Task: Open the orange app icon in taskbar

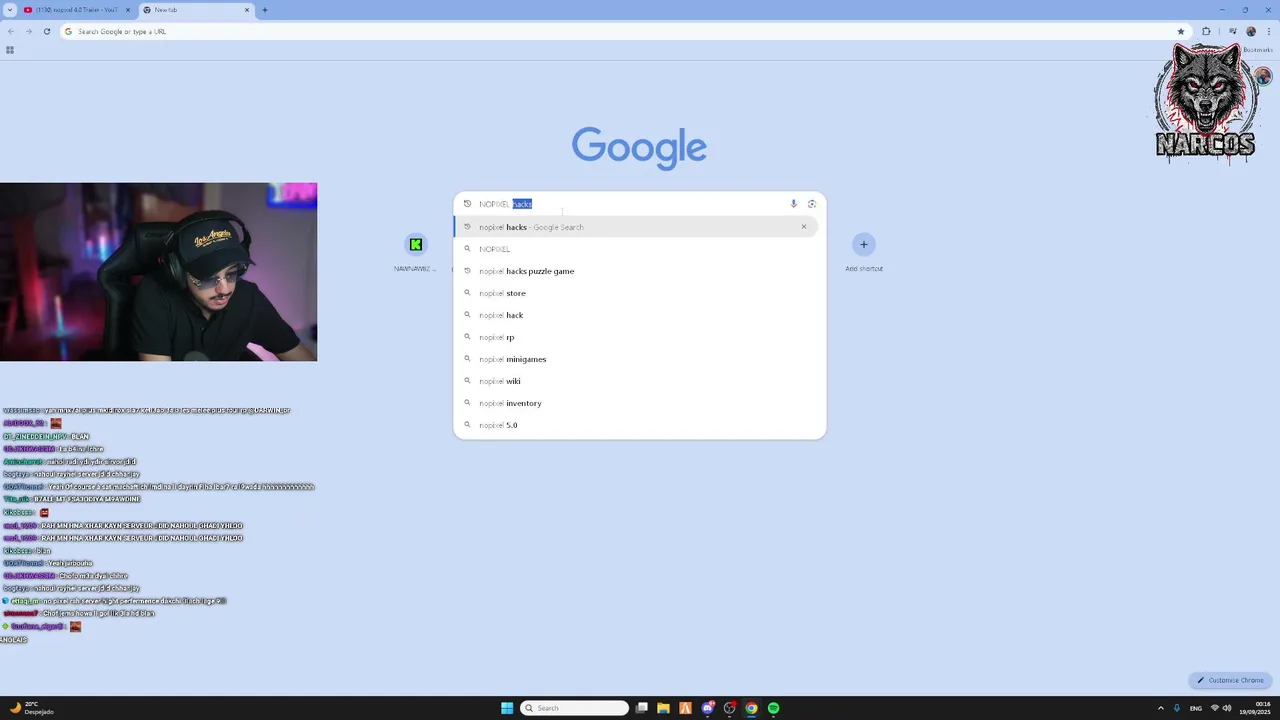Action: coord(685,708)
